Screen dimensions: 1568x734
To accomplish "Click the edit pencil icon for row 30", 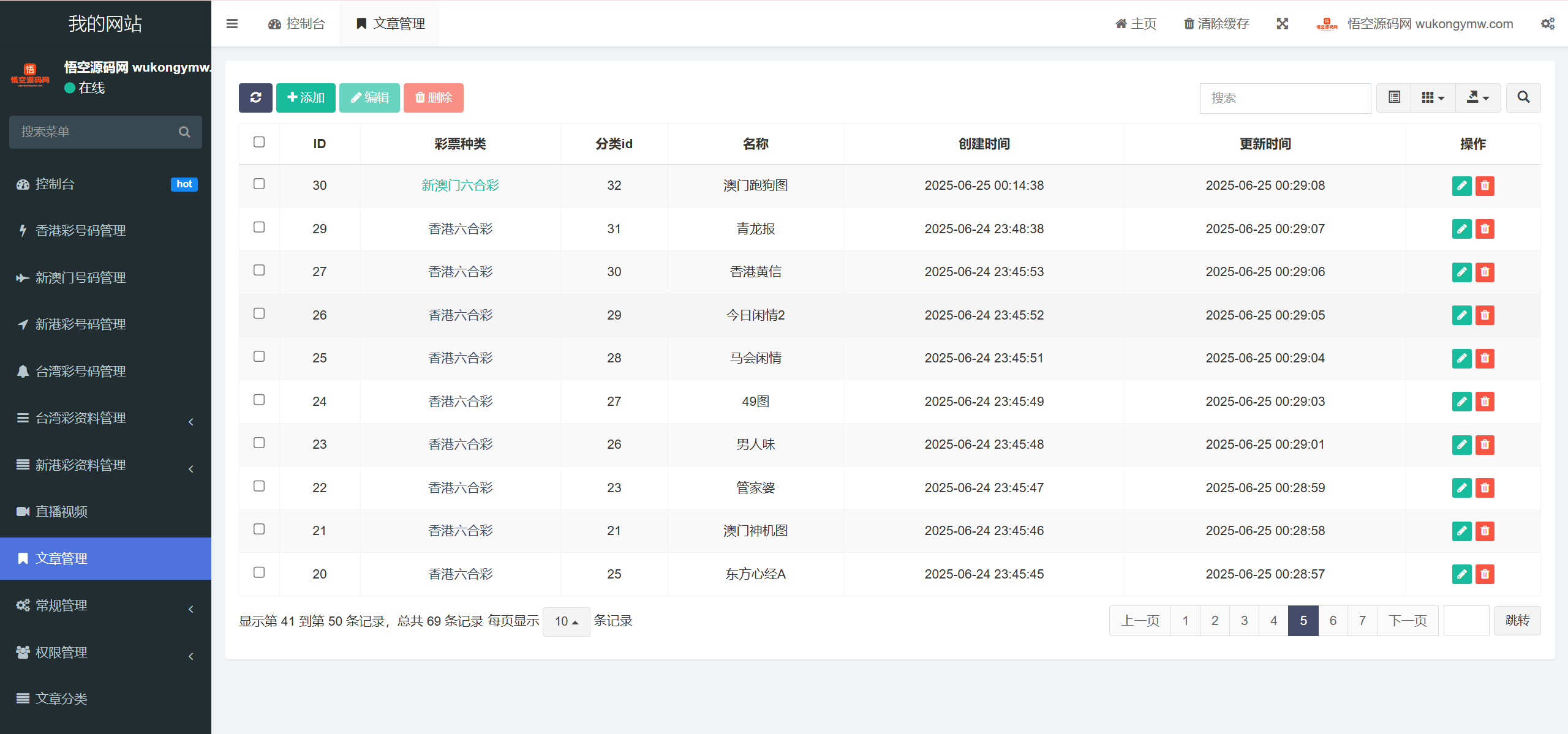I will pyautogui.click(x=1461, y=185).
